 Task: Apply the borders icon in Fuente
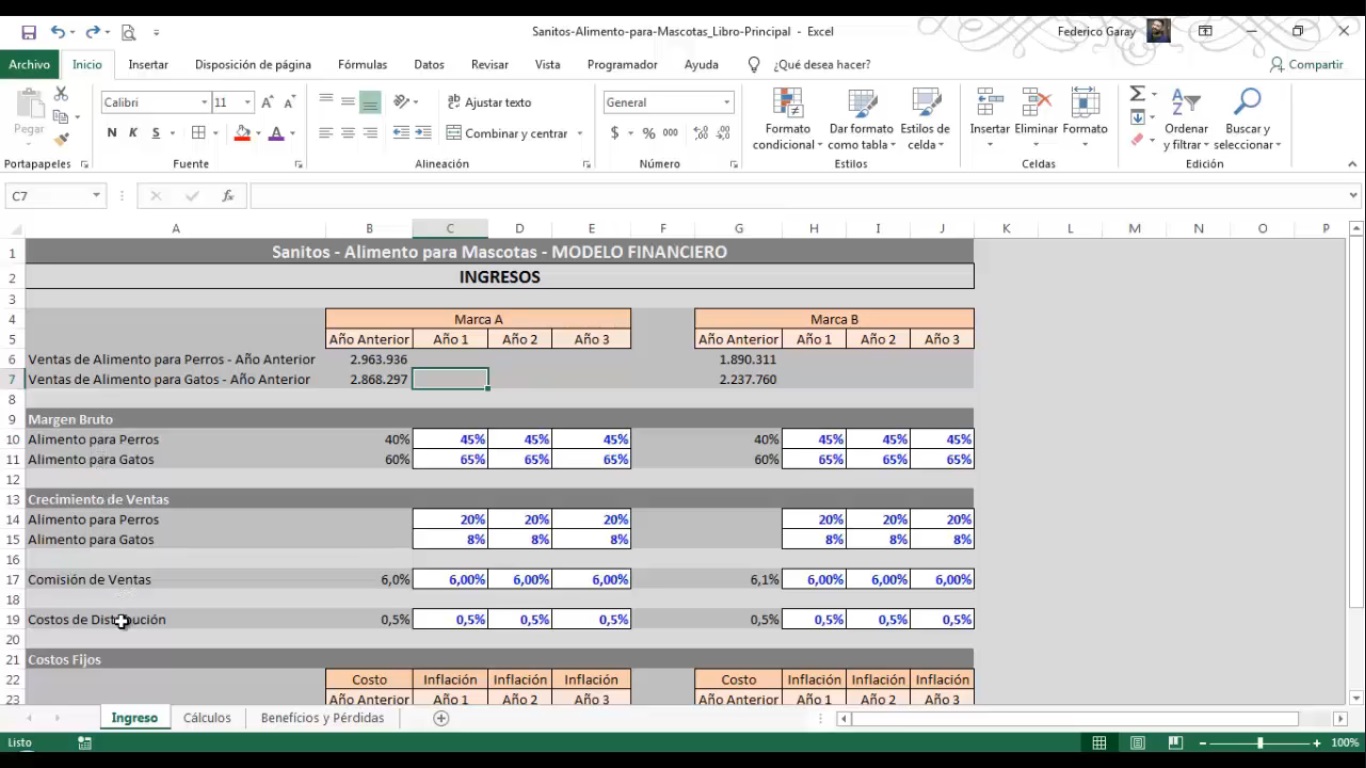pyautogui.click(x=198, y=133)
